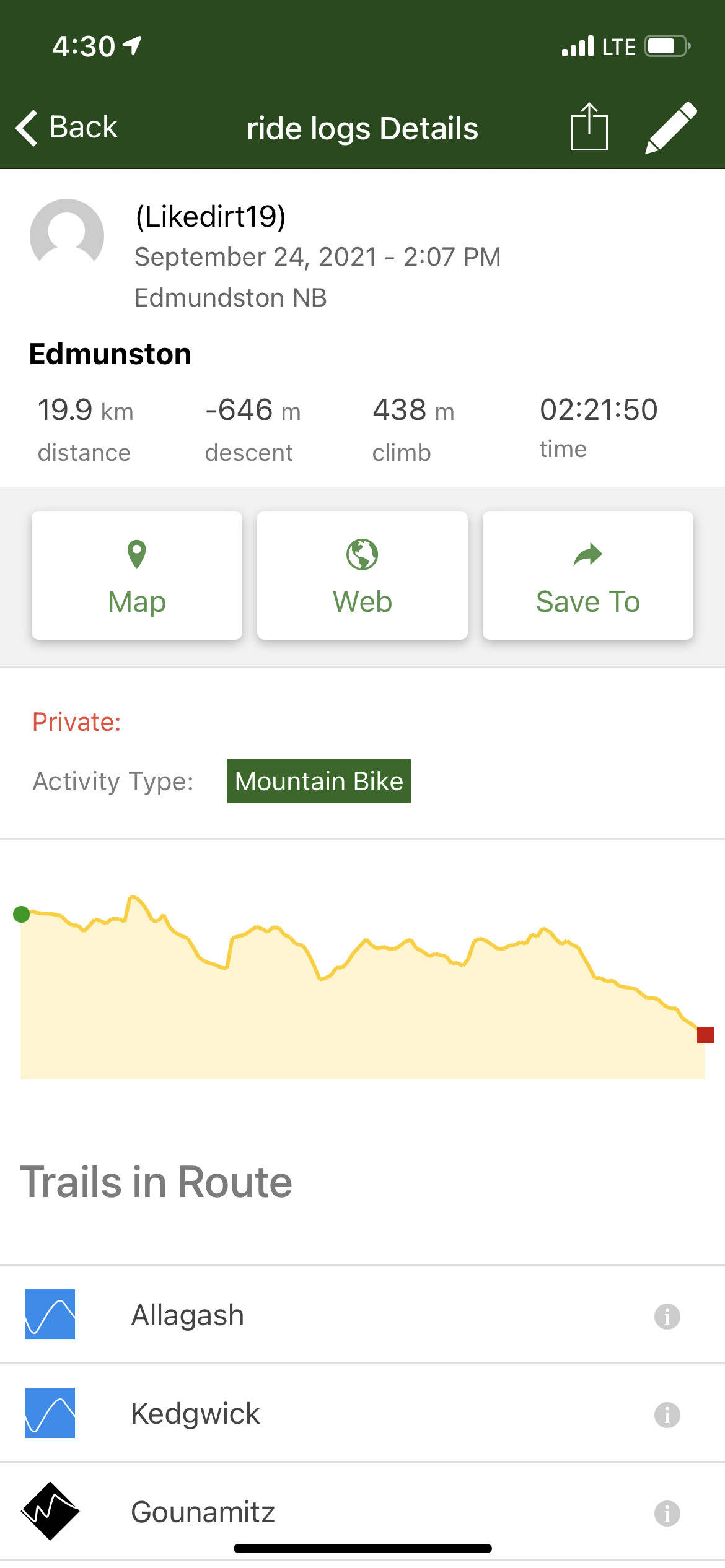Open ride log on Web
Screen dimensions: 725x1568
[362, 575]
